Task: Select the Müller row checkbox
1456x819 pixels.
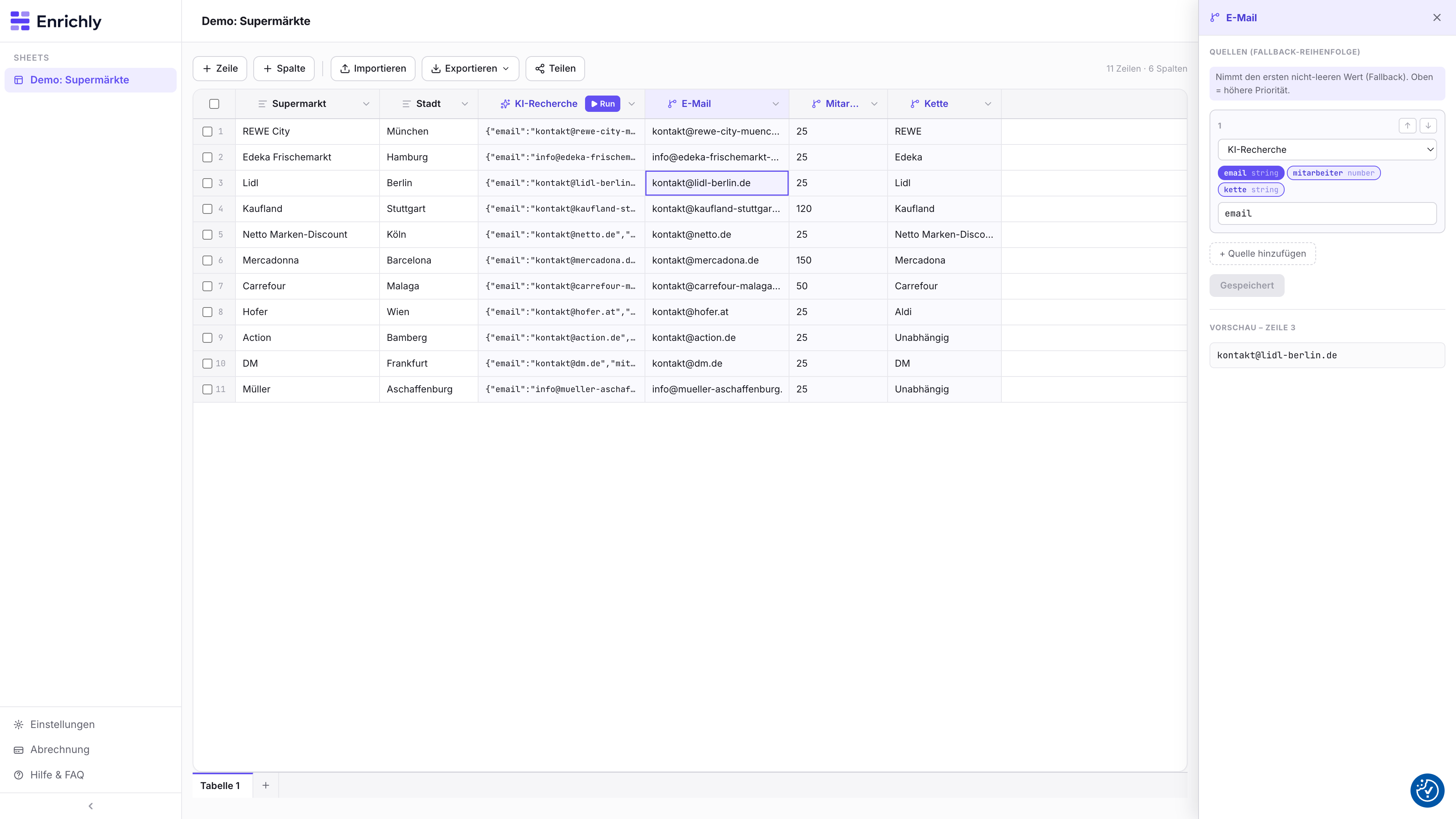Action: [x=207, y=389]
